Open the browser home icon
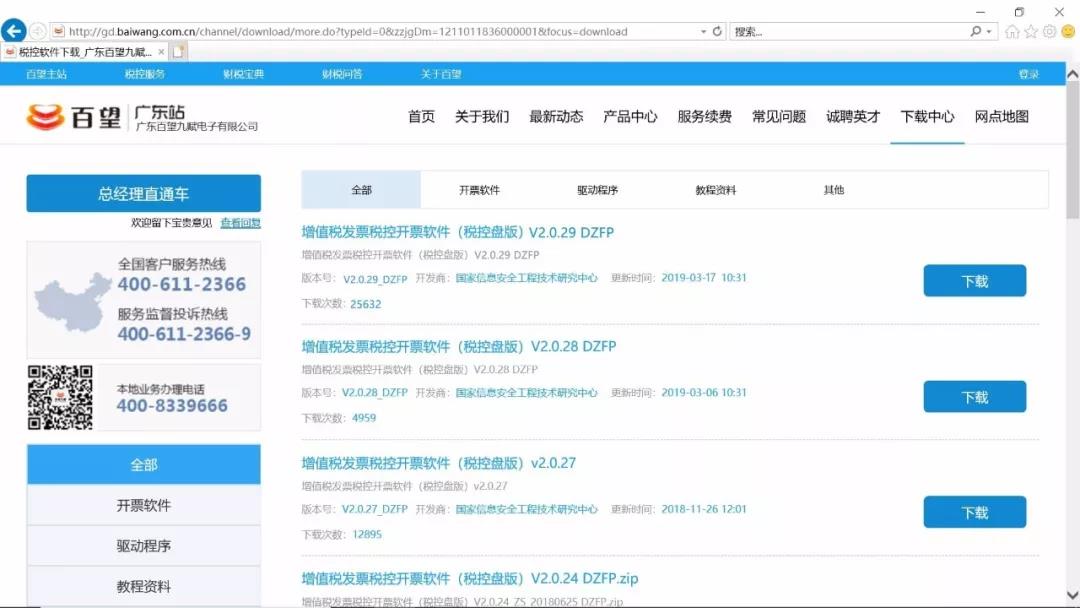This screenshot has height=608, width=1080. click(x=1012, y=32)
